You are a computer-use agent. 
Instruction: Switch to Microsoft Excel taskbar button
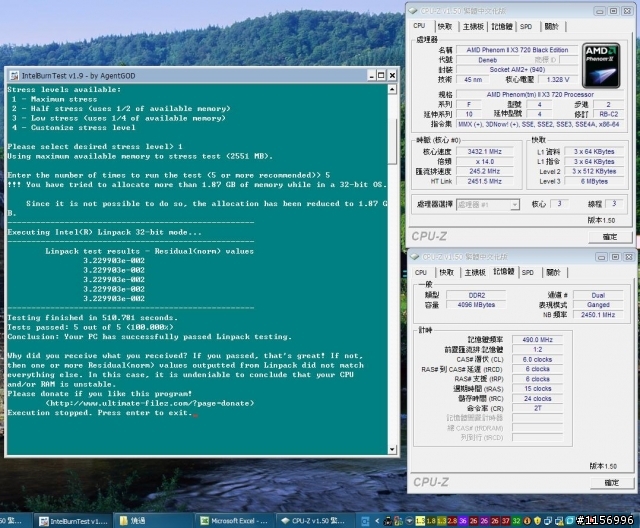pyautogui.click(x=234, y=521)
